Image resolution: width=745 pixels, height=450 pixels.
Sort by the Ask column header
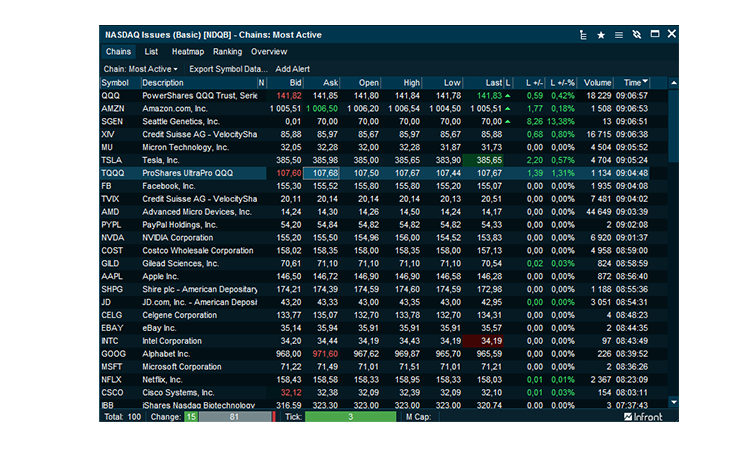pos(322,83)
